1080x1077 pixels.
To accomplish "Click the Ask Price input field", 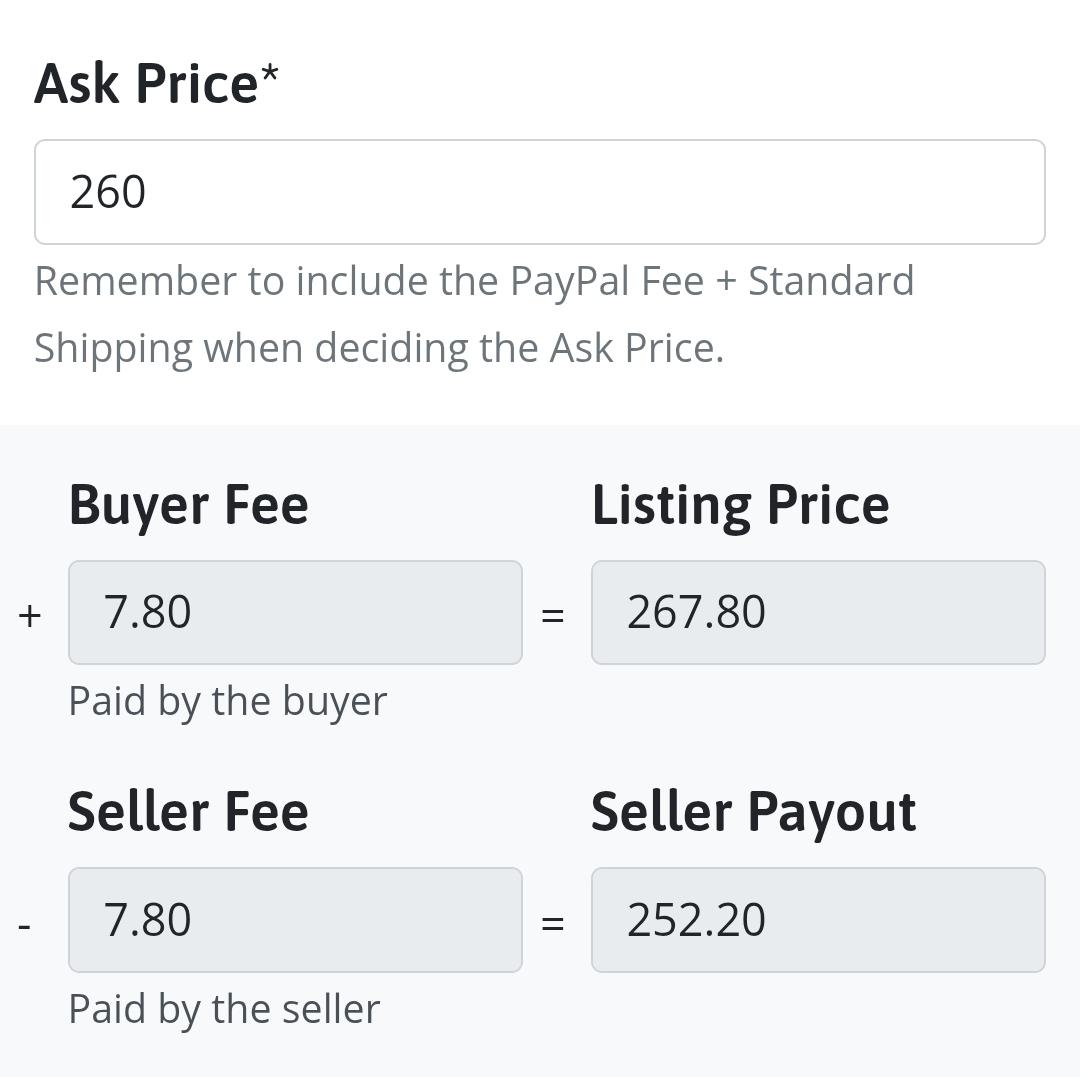I will coord(540,192).
